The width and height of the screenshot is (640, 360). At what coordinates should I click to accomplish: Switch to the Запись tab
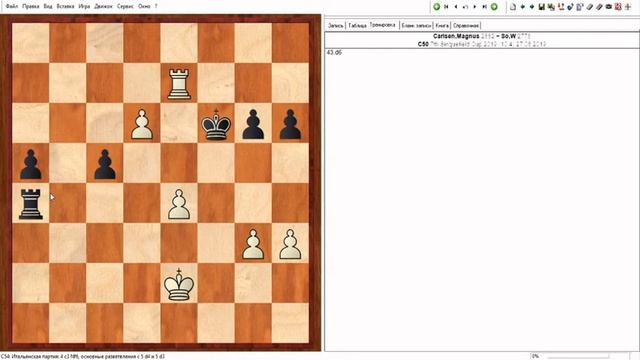(x=336, y=25)
